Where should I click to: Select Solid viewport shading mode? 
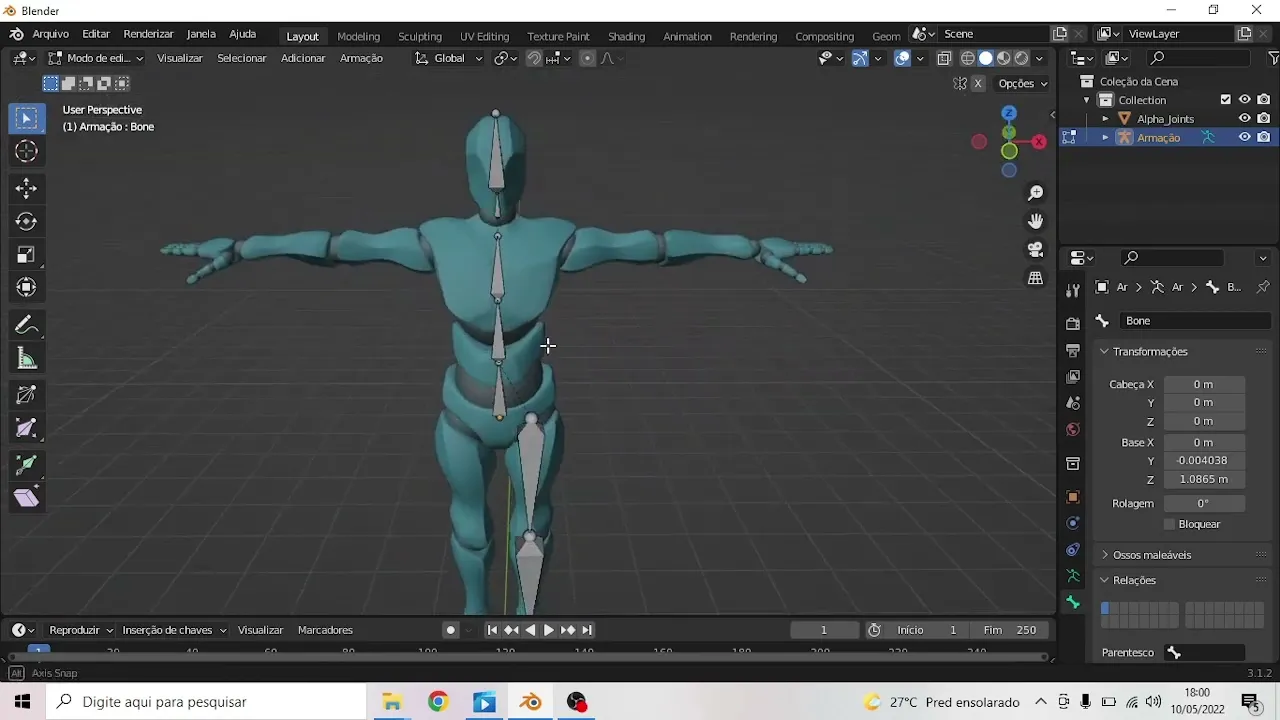985,58
